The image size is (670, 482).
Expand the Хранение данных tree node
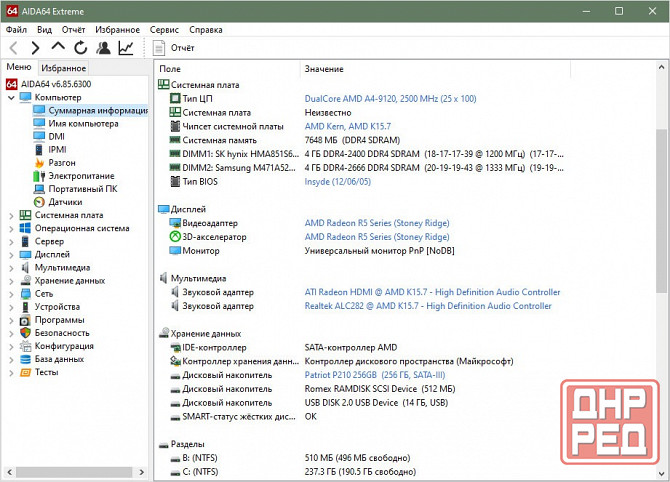coord(12,281)
